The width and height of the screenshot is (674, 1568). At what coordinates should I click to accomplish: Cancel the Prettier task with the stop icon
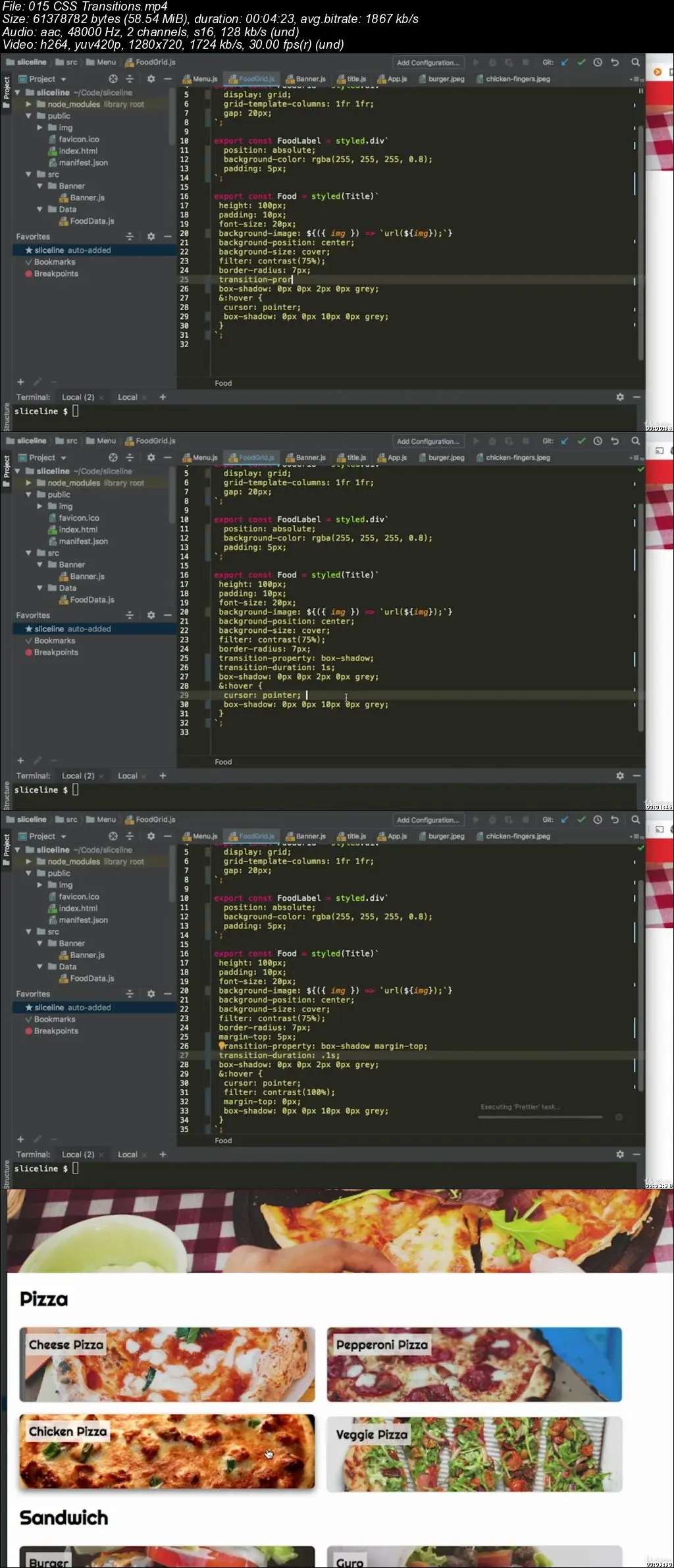click(x=619, y=1118)
